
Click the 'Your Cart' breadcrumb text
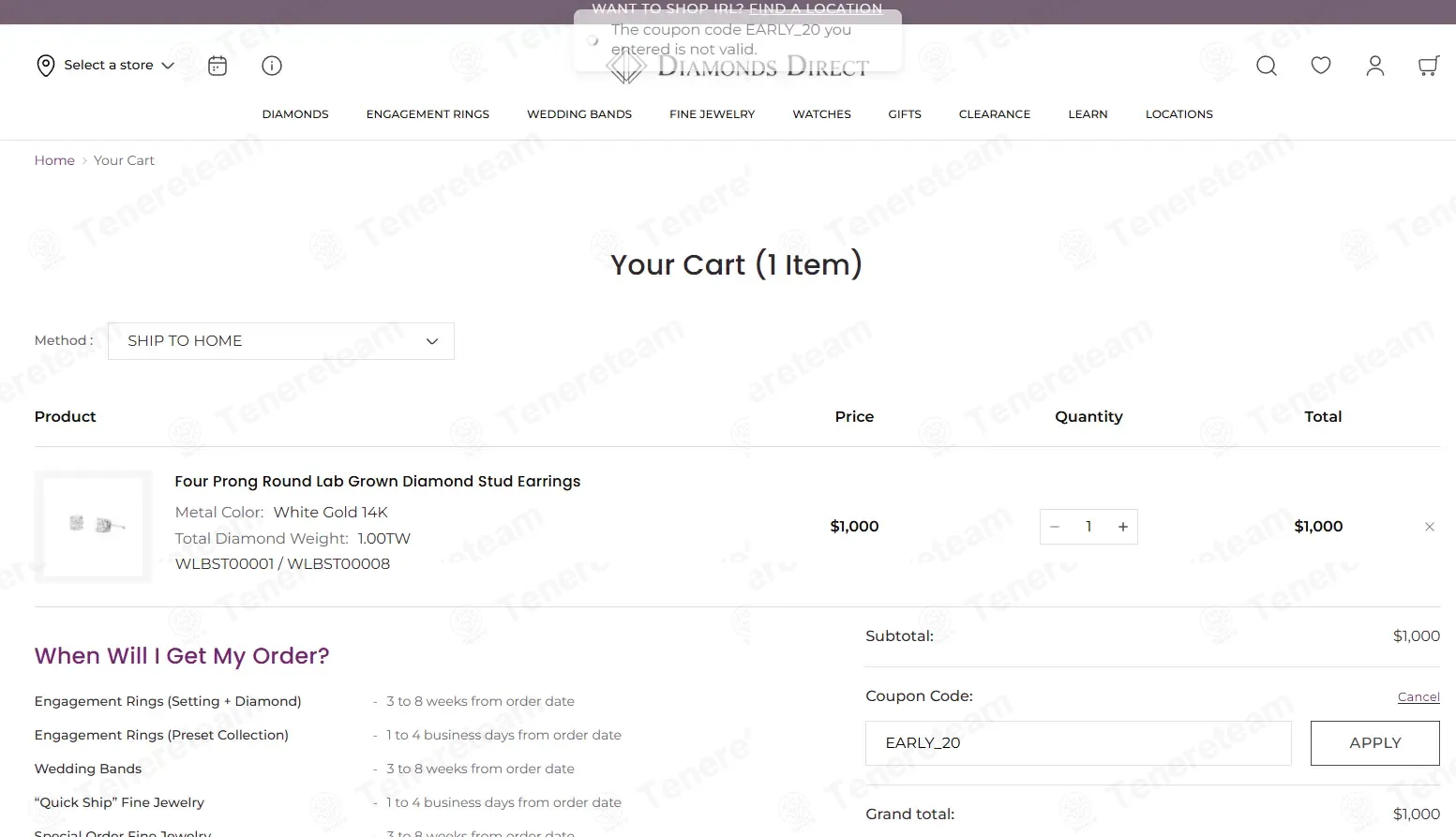pos(124,160)
